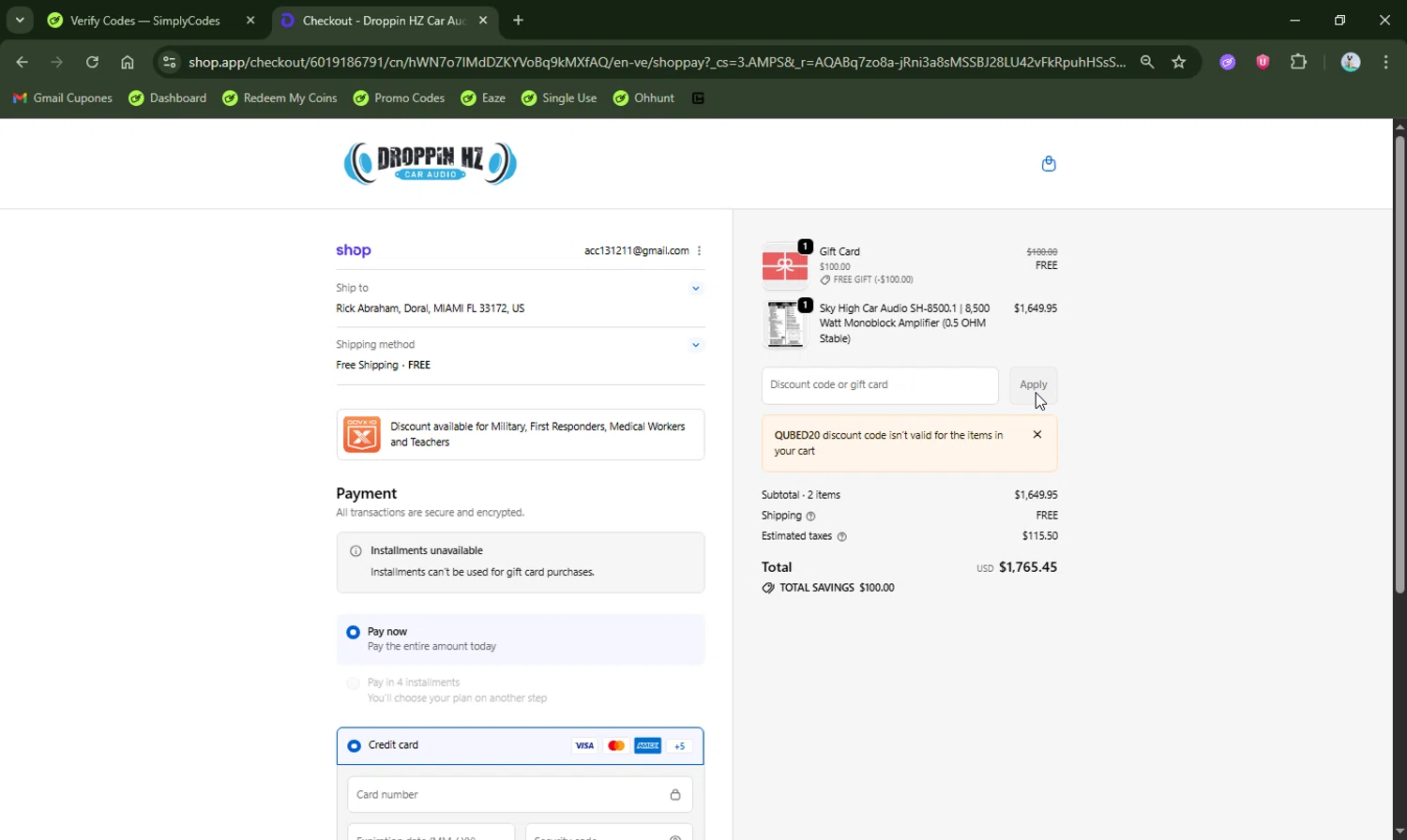Open the browser profile avatar

pos(1351,63)
